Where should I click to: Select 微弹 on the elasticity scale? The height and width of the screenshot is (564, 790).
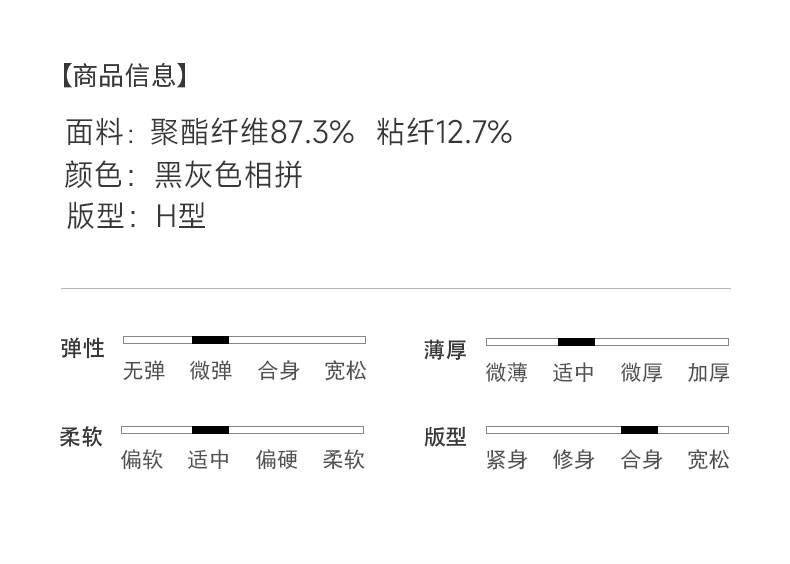pos(210,371)
